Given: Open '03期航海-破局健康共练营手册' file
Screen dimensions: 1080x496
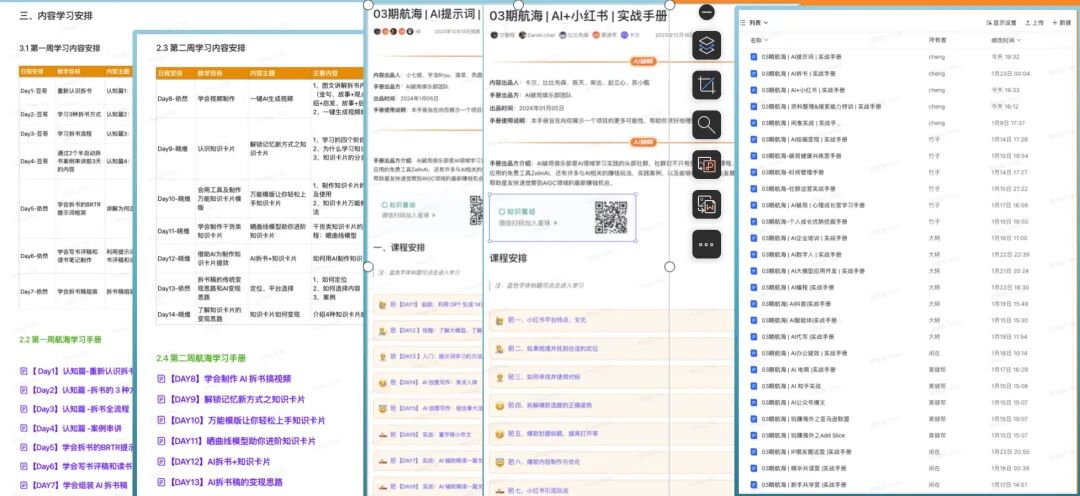Looking at the screenshot, I should pos(800,156).
